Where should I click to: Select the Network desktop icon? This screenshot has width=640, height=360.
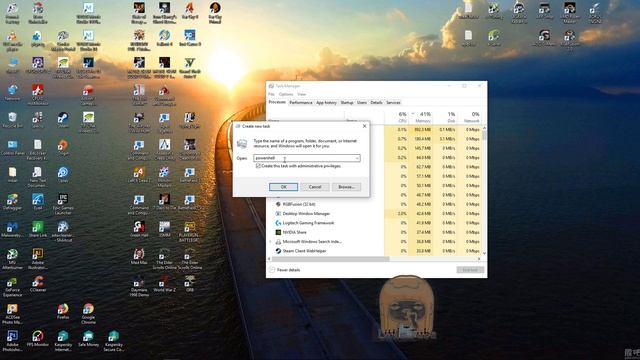[x=12, y=93]
